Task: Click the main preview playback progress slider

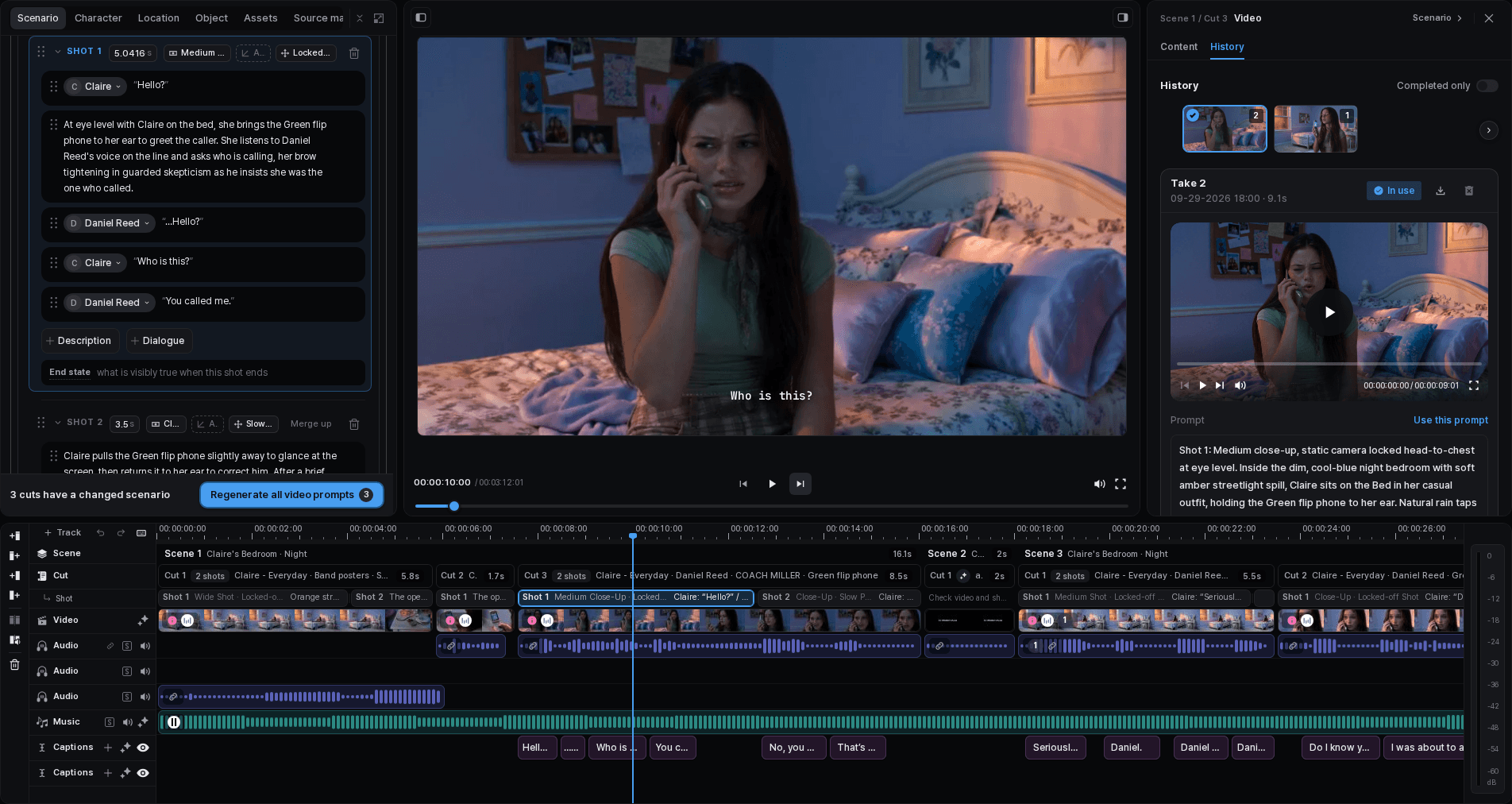Action: pos(770,506)
